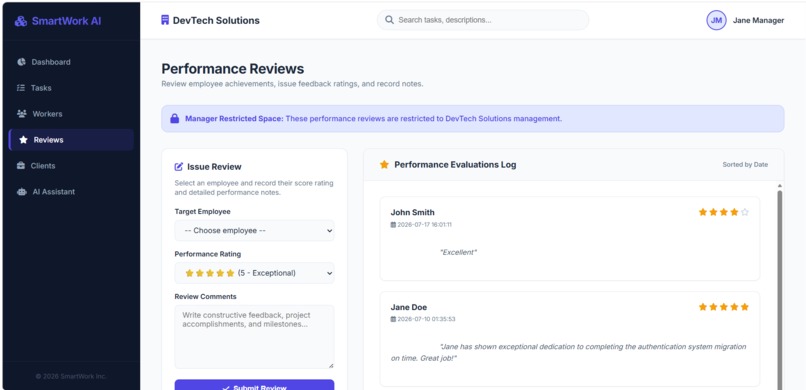
Task: Click the Tasks list icon in sidebar
Action: tap(21, 88)
